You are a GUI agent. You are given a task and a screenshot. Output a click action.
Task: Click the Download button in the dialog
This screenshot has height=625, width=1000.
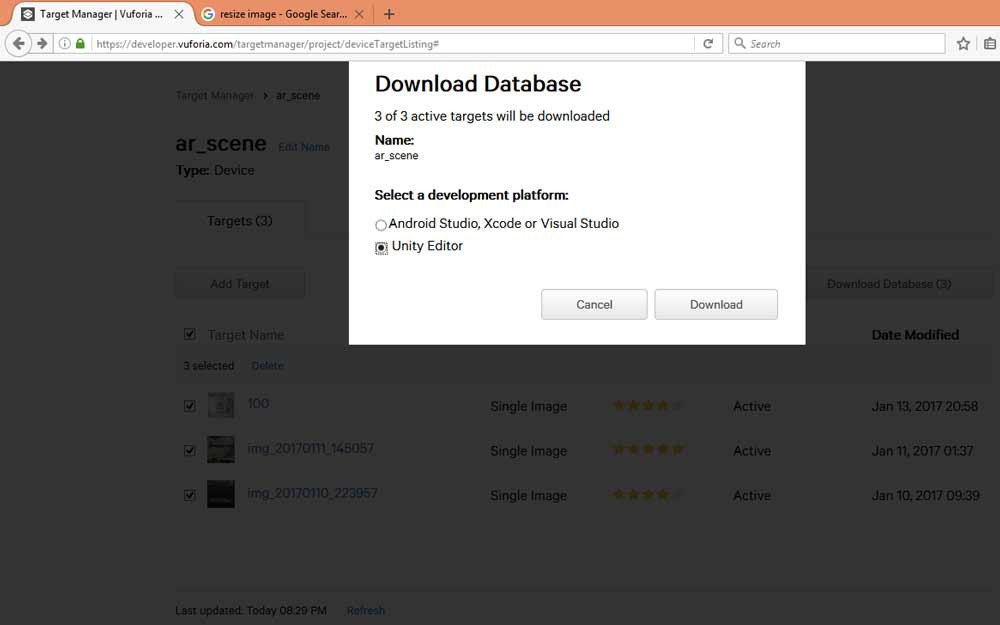tap(716, 304)
